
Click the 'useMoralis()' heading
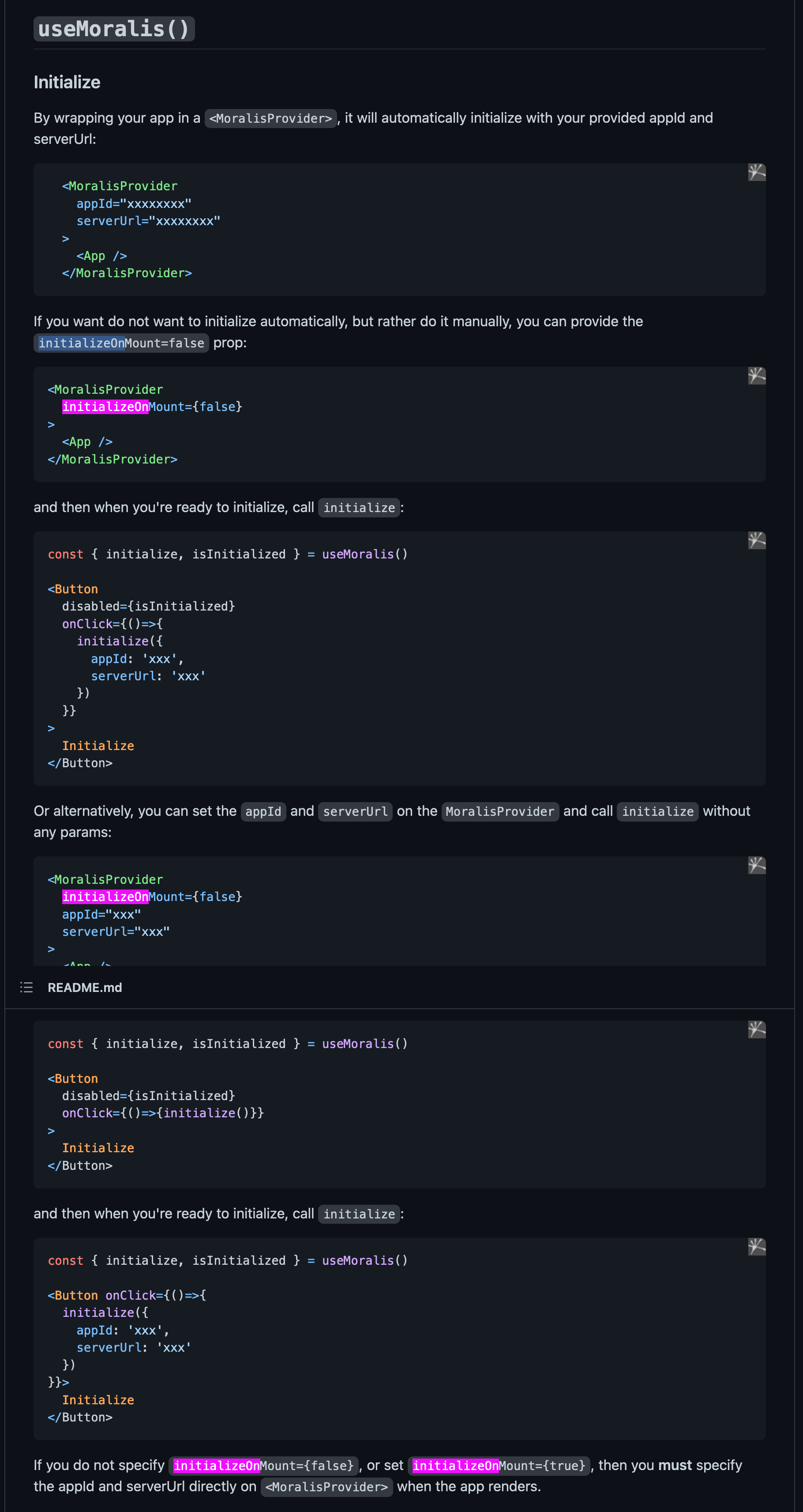(114, 29)
